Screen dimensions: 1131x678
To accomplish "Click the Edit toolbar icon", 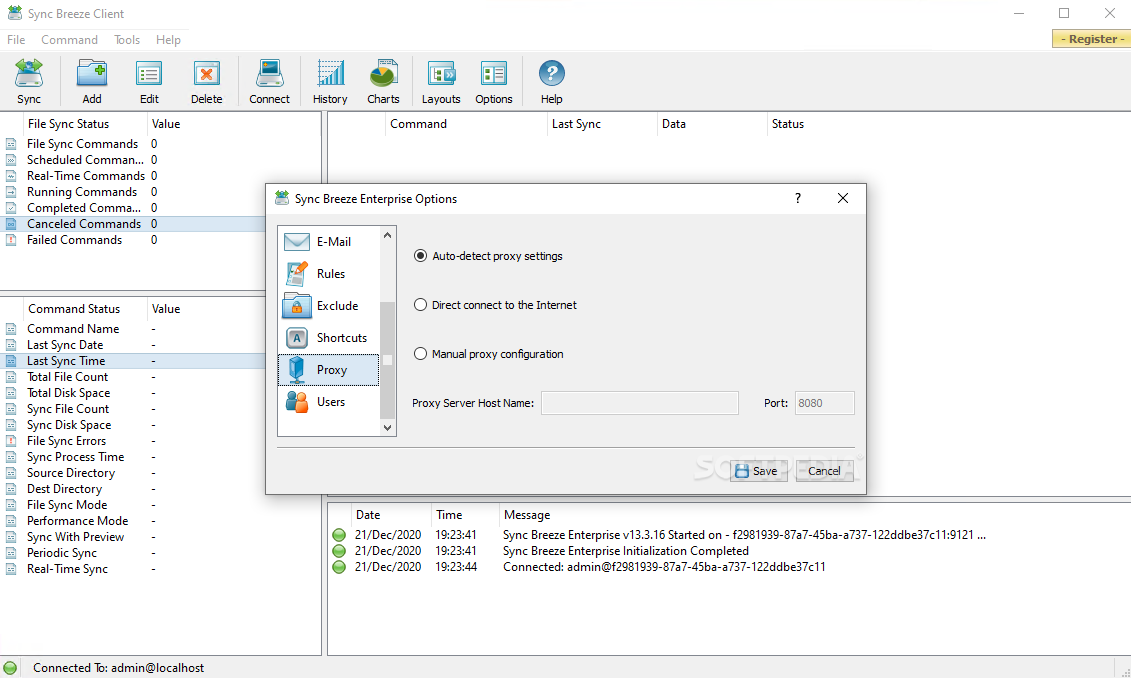I will [149, 82].
